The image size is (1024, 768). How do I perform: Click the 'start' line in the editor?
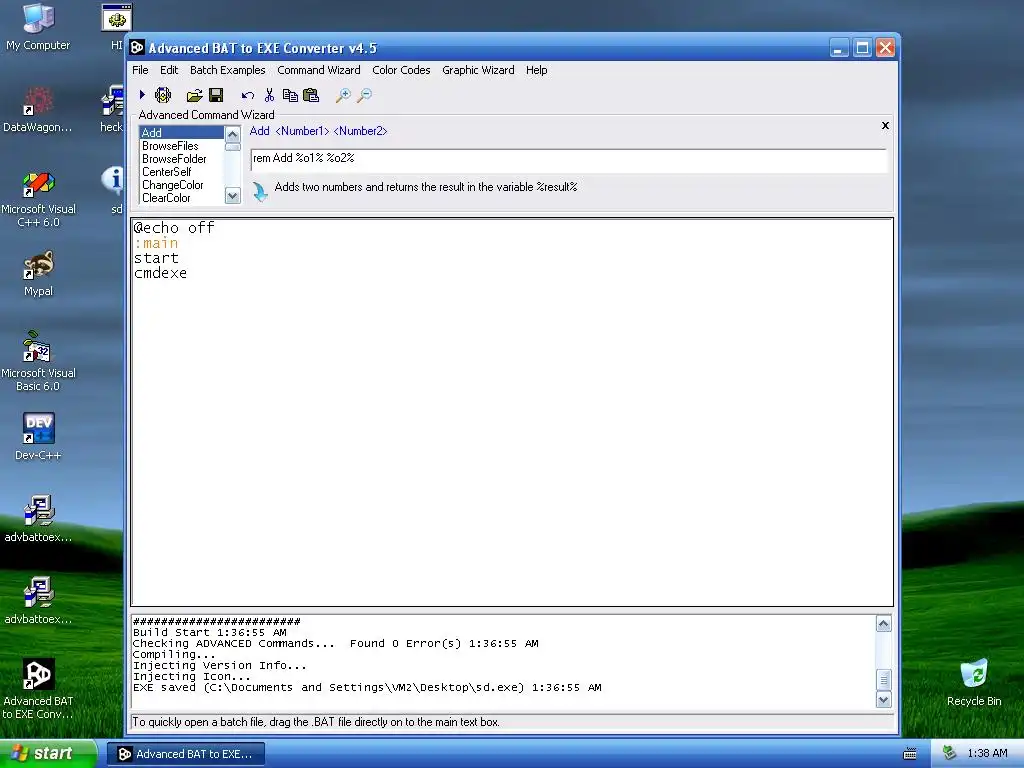coord(156,258)
